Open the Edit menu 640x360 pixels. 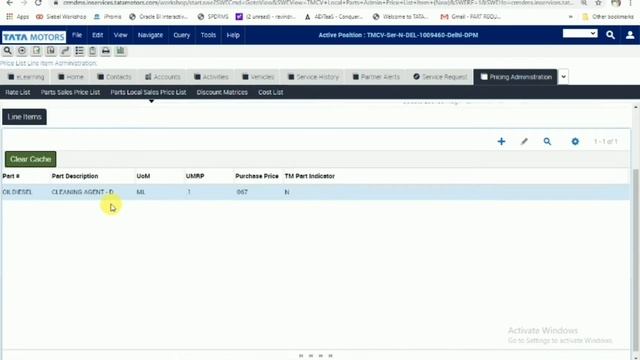coord(98,35)
